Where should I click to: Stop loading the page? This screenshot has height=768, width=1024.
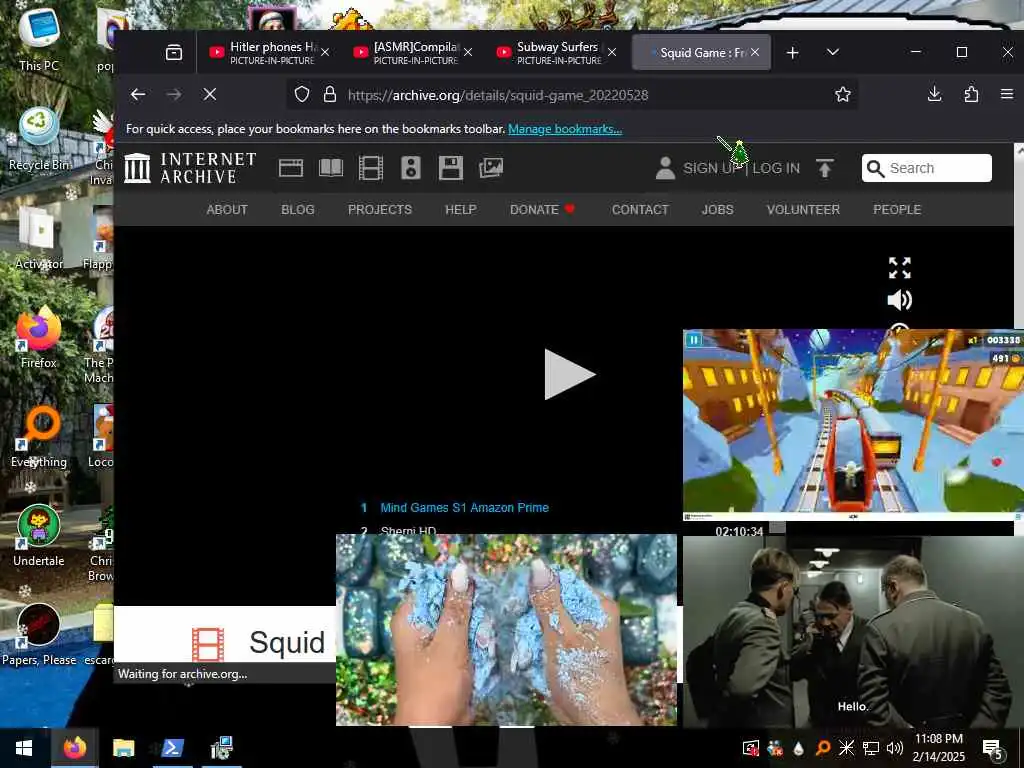click(x=210, y=95)
